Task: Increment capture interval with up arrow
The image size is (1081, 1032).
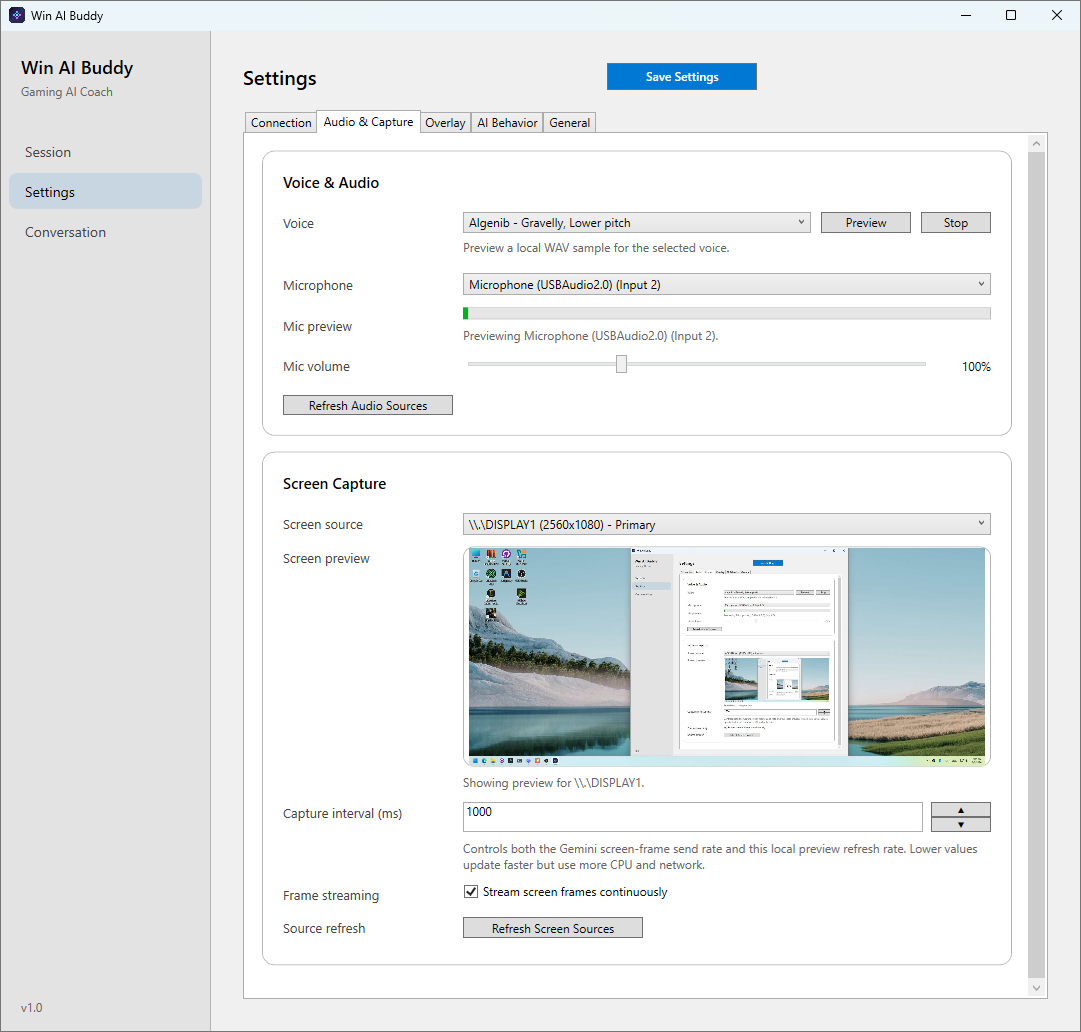Action: click(x=960, y=809)
